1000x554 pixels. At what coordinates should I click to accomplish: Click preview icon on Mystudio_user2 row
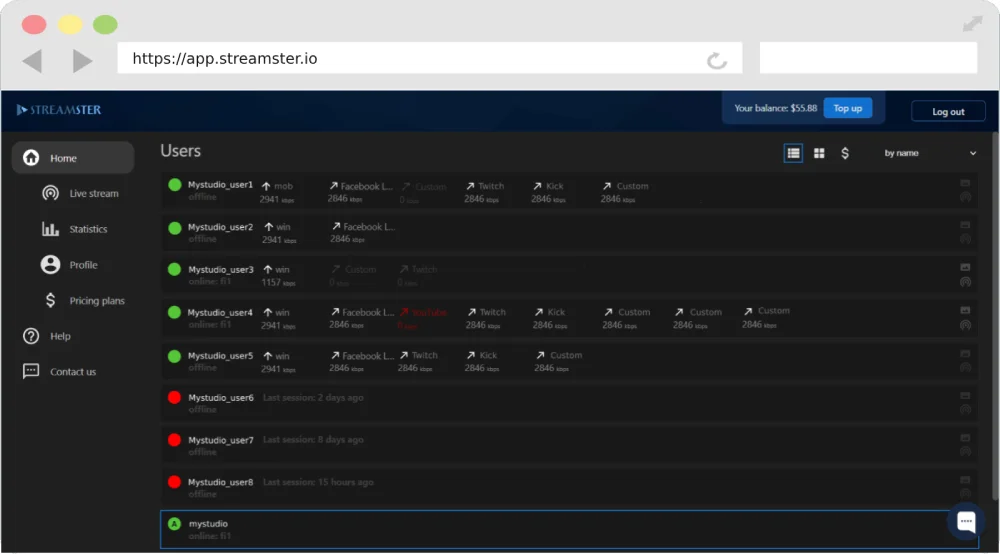[966, 225]
